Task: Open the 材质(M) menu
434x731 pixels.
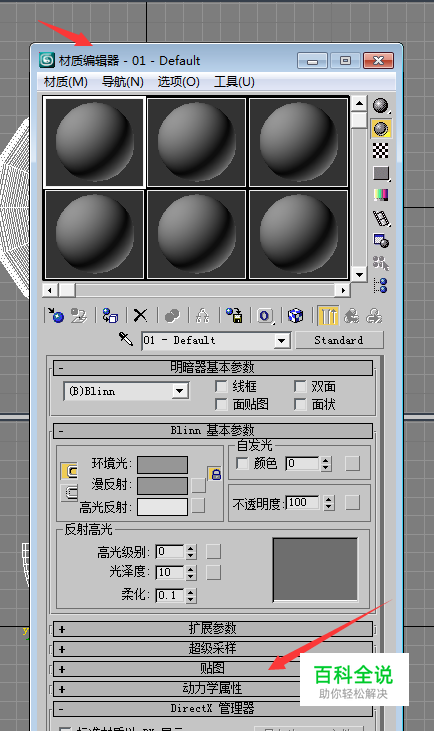Action: click(x=66, y=82)
